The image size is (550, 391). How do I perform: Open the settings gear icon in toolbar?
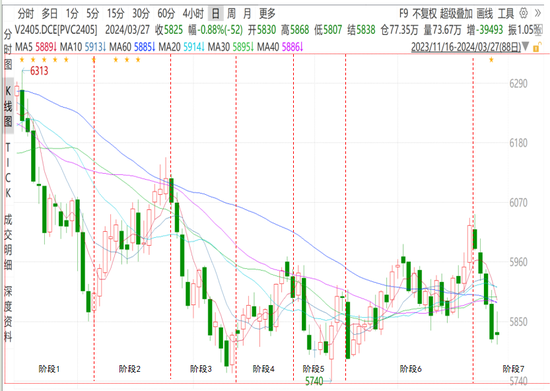click(x=523, y=14)
